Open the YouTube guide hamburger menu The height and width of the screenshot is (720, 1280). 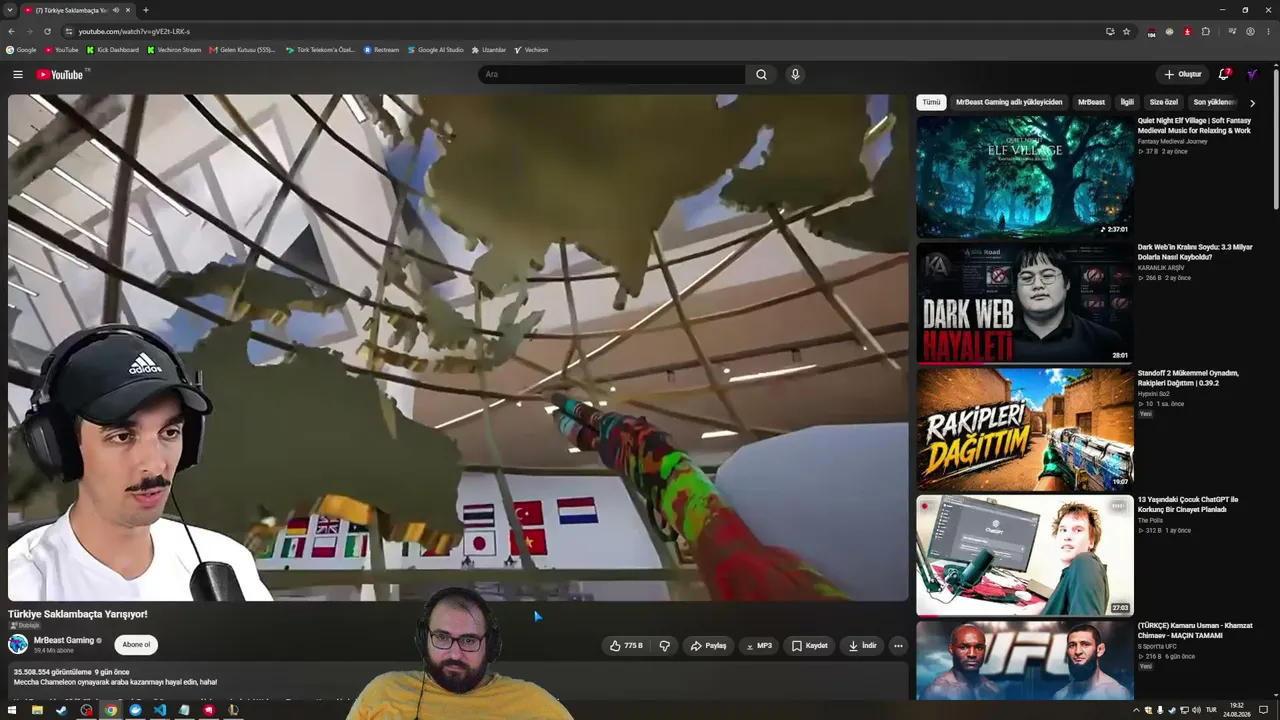tap(18, 74)
